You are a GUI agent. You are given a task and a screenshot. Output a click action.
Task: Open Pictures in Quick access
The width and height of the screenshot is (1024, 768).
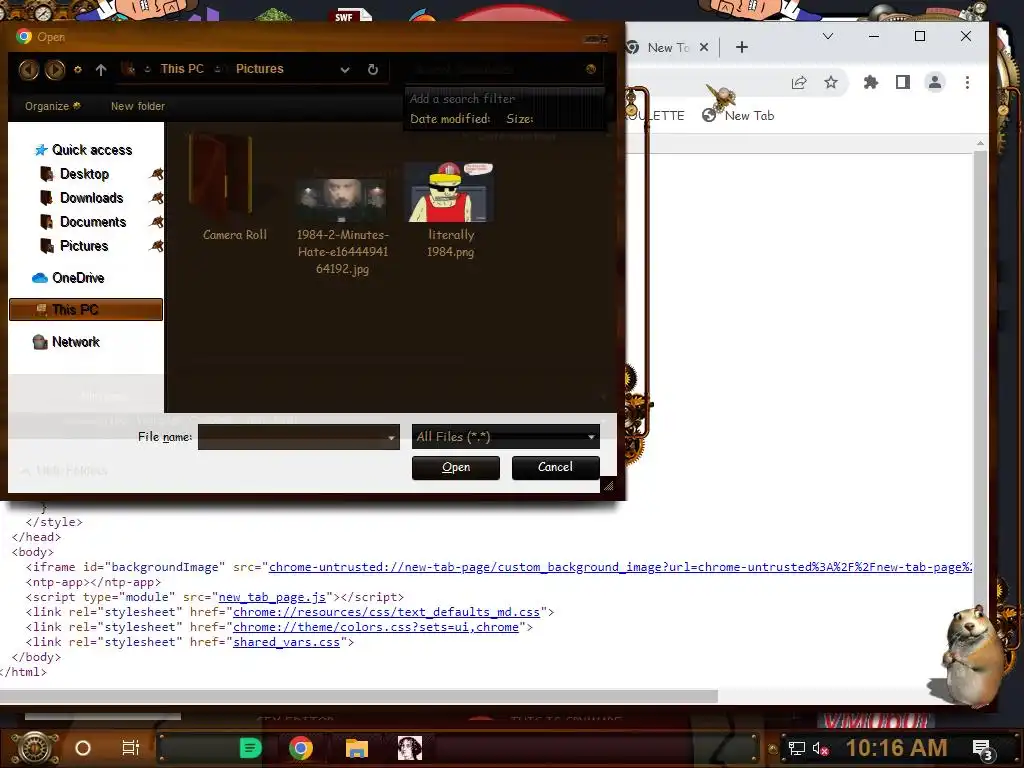click(74, 246)
